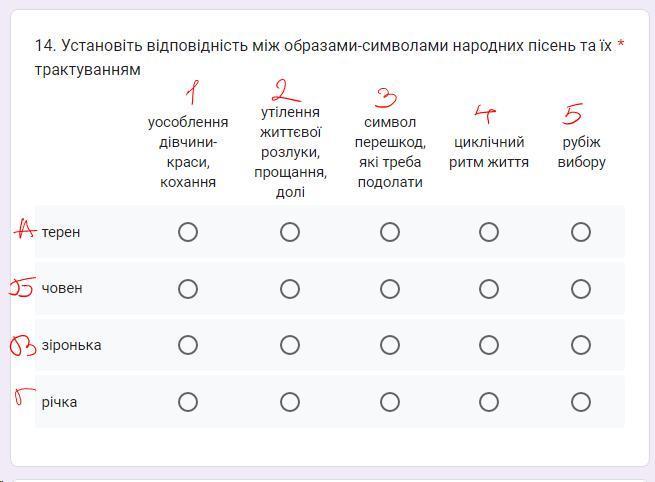655x482 pixels.
Task: Select терен radio for рубіж вибору
Action: click(581, 232)
